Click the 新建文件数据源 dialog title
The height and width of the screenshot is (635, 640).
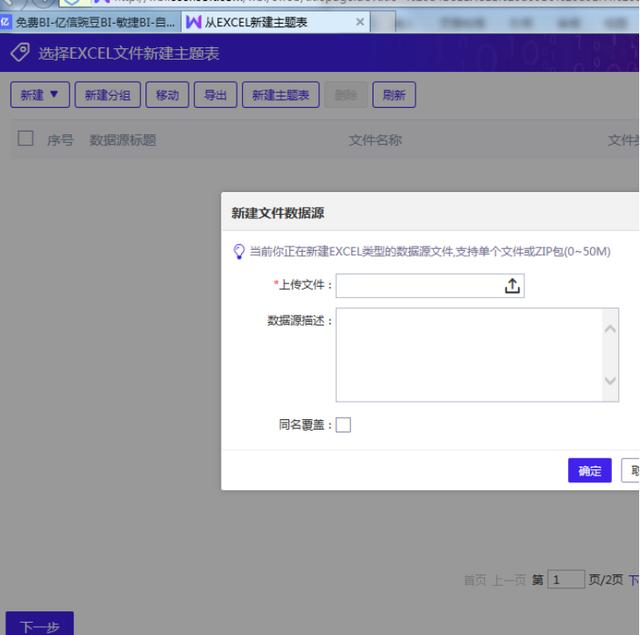[x=278, y=213]
